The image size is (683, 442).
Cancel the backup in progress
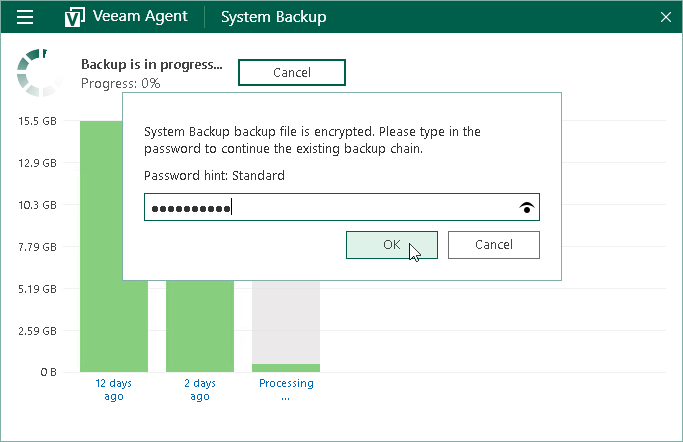[x=292, y=72]
